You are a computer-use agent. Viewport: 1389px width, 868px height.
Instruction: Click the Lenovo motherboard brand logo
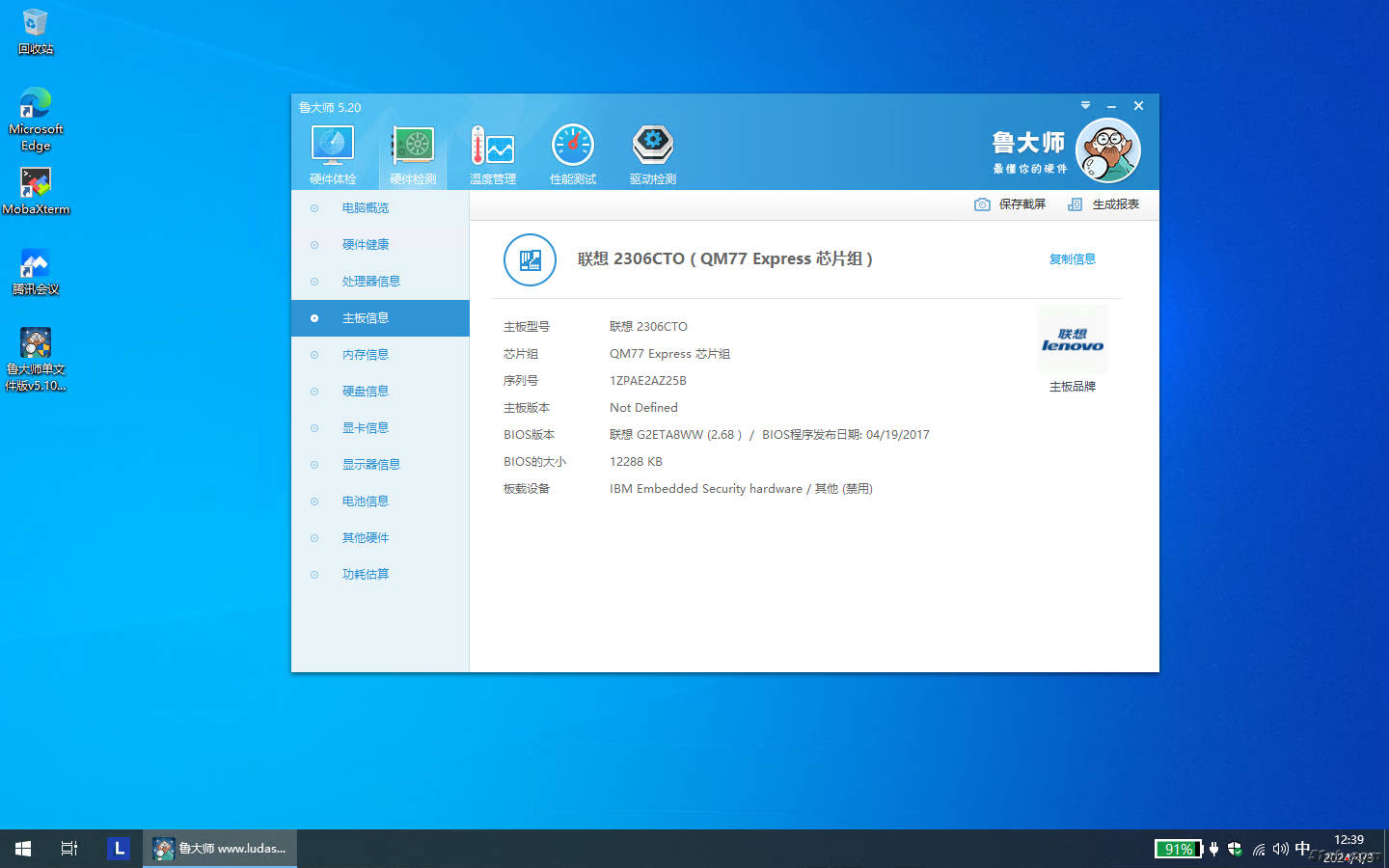(1072, 340)
